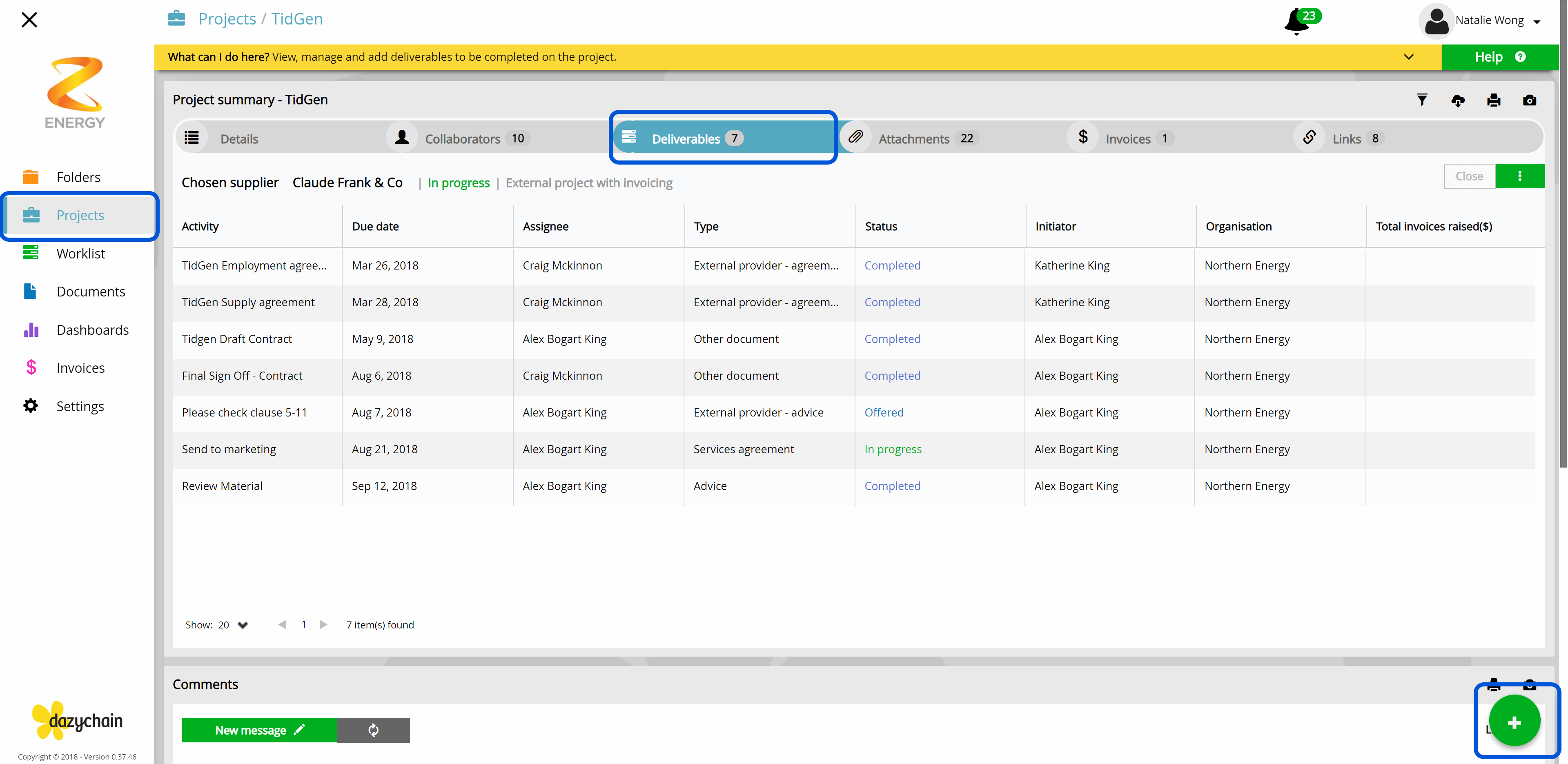Open the green three-dot more menu

(x=1520, y=176)
